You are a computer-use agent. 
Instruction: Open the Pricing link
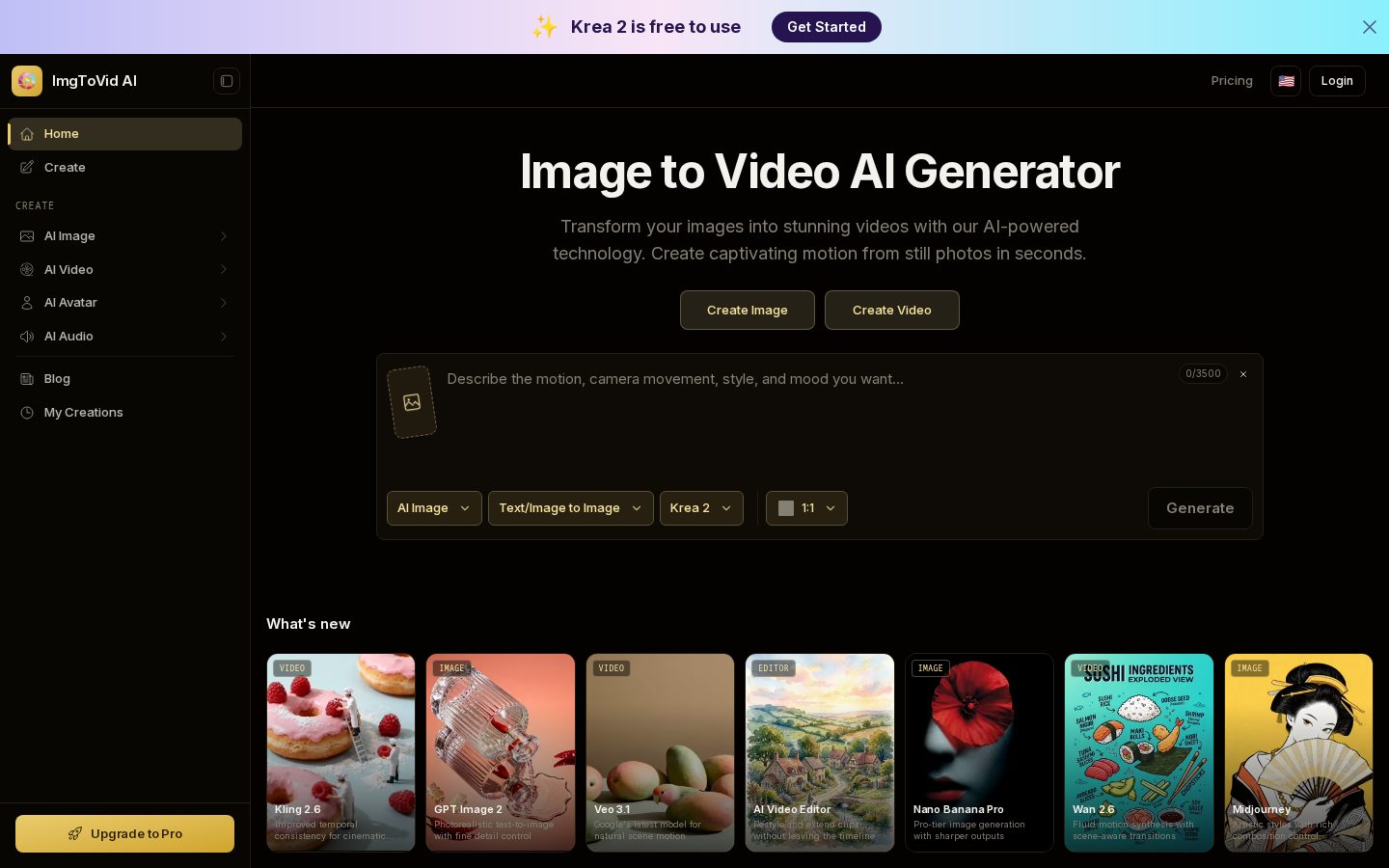[x=1232, y=81]
